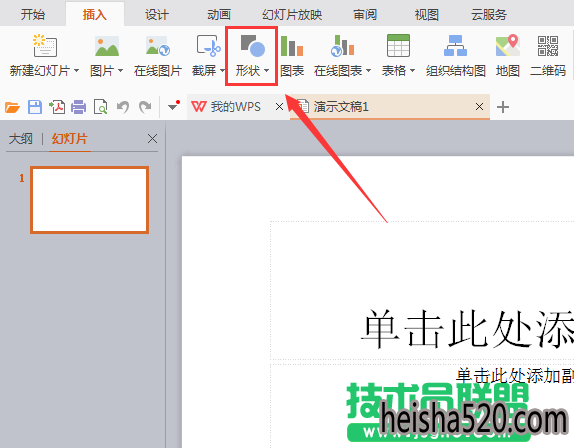Switch to the 幻灯片放映 ribbon tab
574x448 pixels.
292,15
